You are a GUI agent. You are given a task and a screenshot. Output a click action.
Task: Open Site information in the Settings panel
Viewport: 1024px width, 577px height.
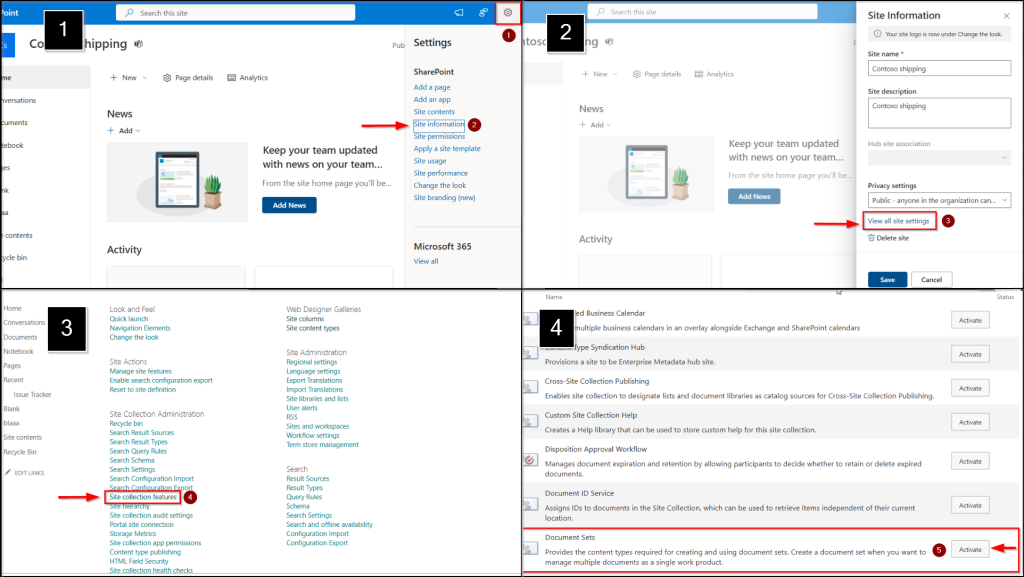tap(439, 125)
